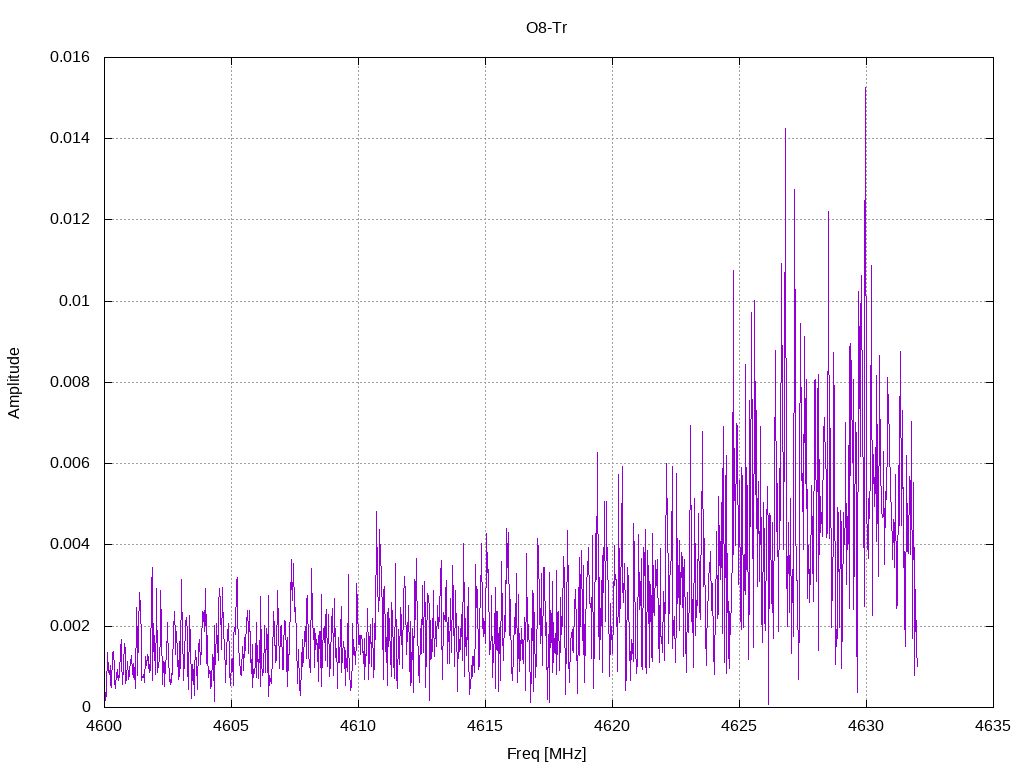1024x768 pixels.
Task: Click x-axis tick label 4630
Action: pos(867,726)
